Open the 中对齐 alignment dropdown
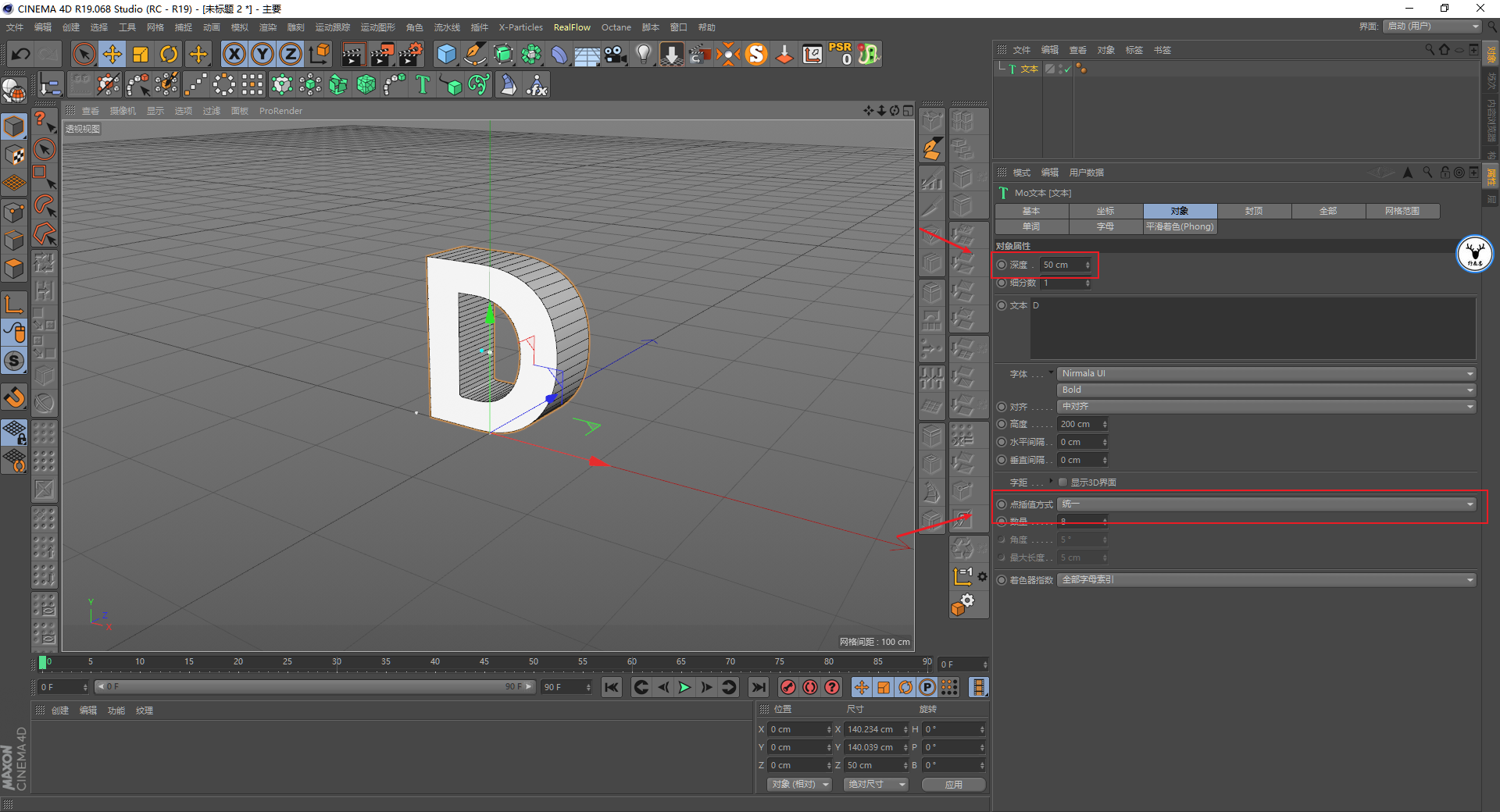This screenshot has height=812, width=1500. [x=1266, y=407]
